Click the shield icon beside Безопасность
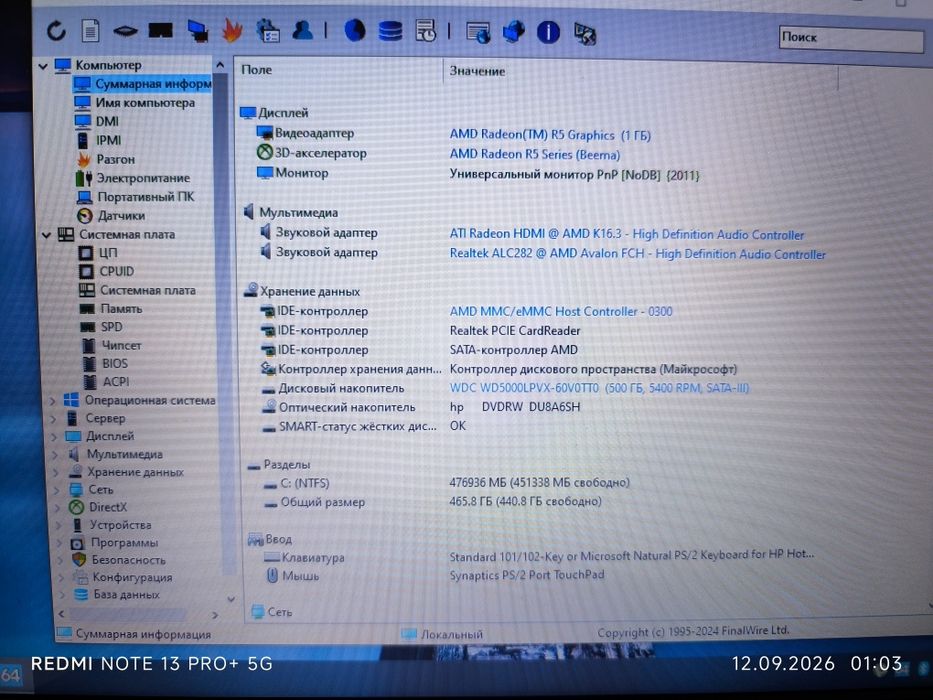Viewport: 933px width, 700px height. [x=79, y=560]
